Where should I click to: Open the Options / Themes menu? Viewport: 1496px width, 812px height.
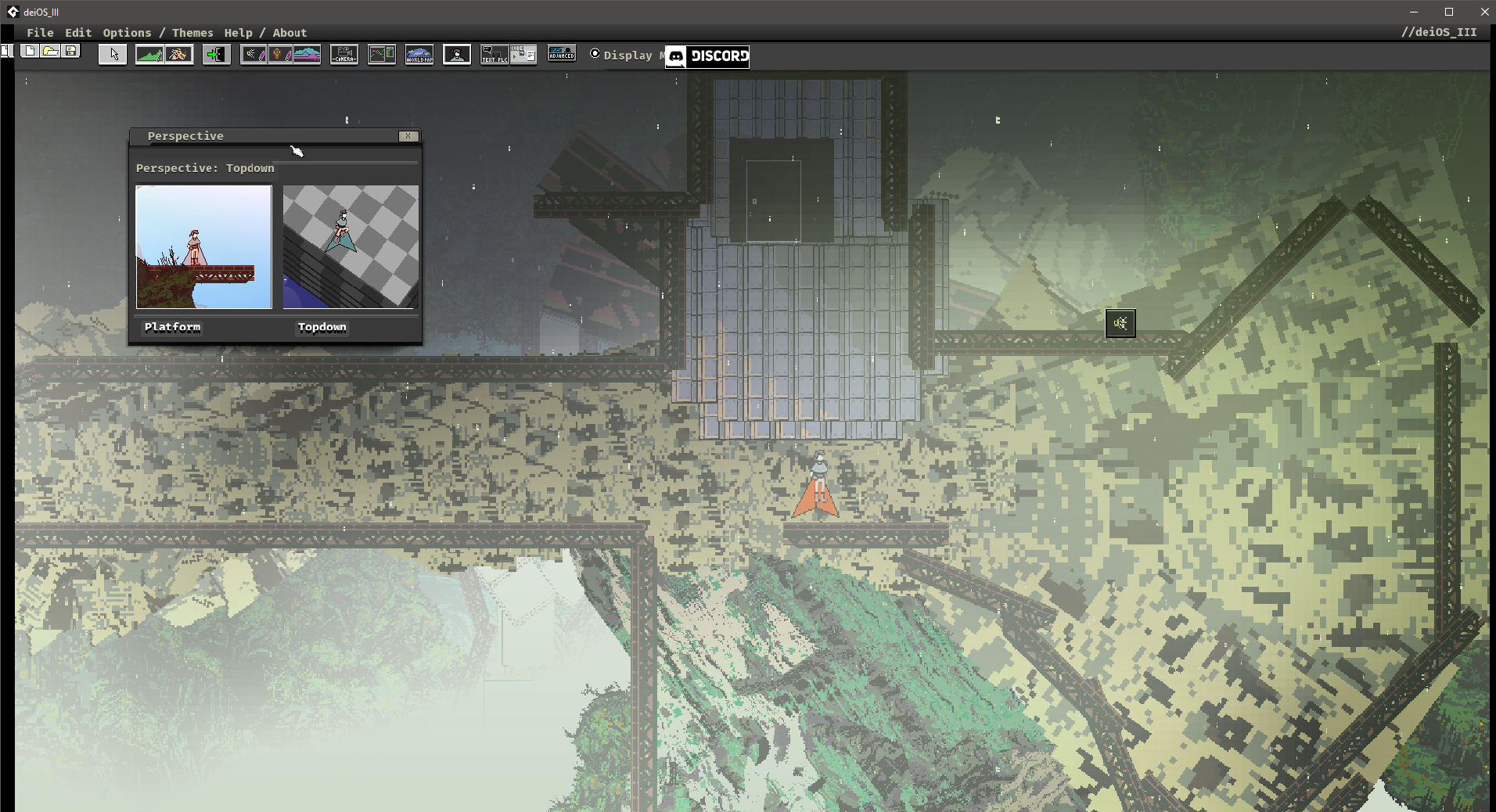click(158, 33)
